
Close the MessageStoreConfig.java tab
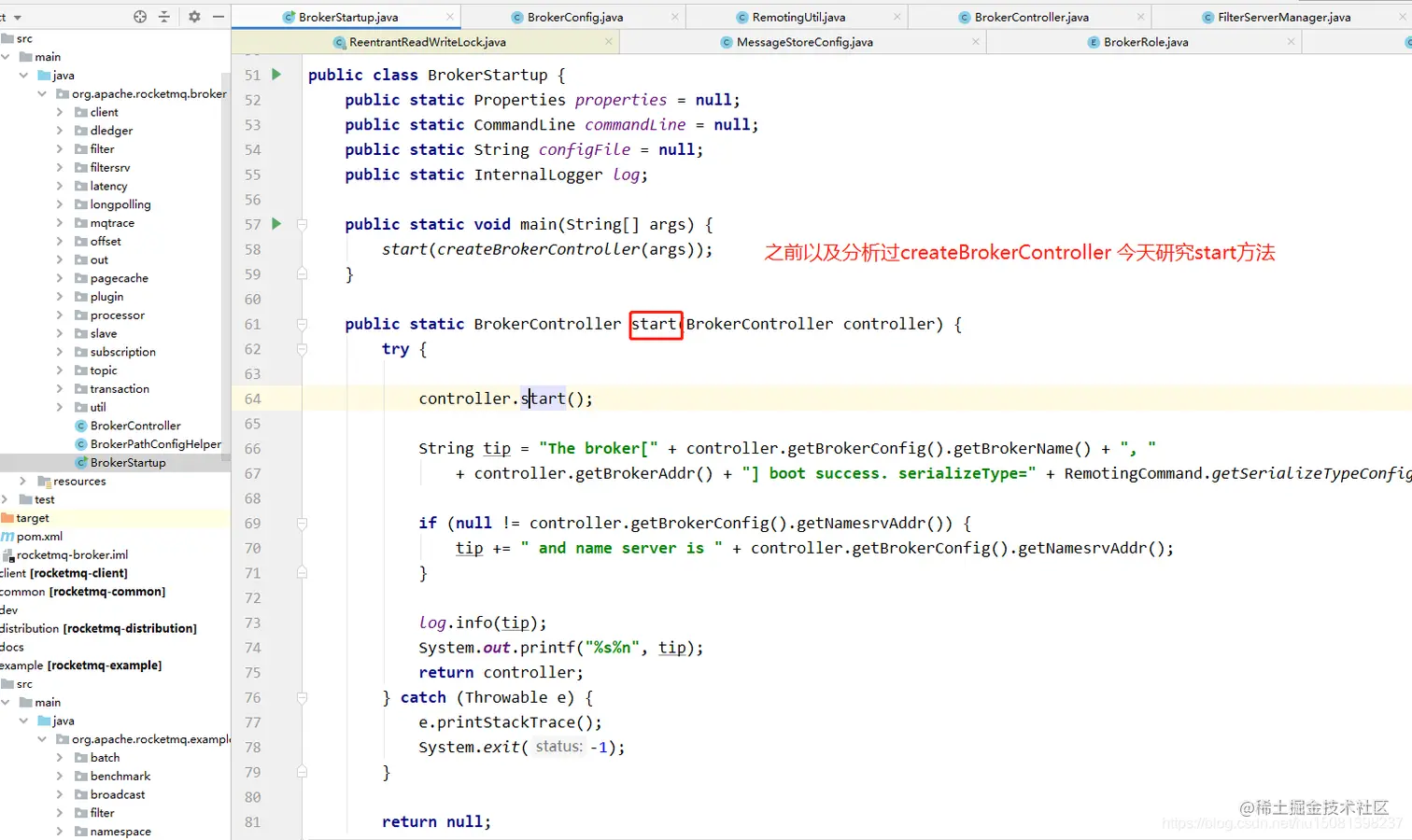pyautogui.click(x=976, y=42)
